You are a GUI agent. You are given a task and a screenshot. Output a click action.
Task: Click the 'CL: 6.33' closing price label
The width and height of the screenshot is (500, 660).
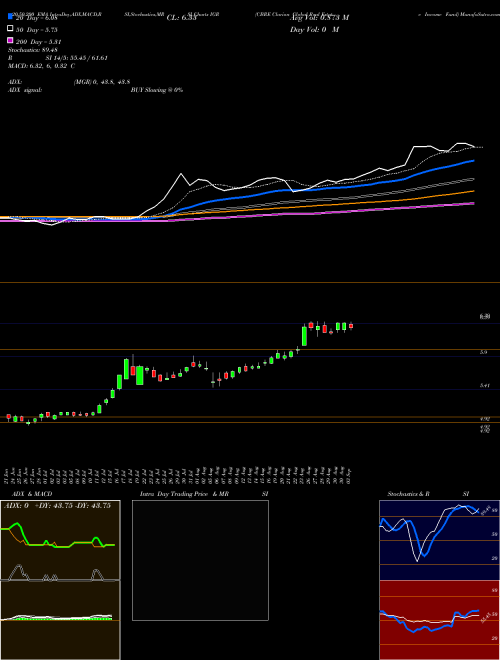pyautogui.click(x=181, y=18)
